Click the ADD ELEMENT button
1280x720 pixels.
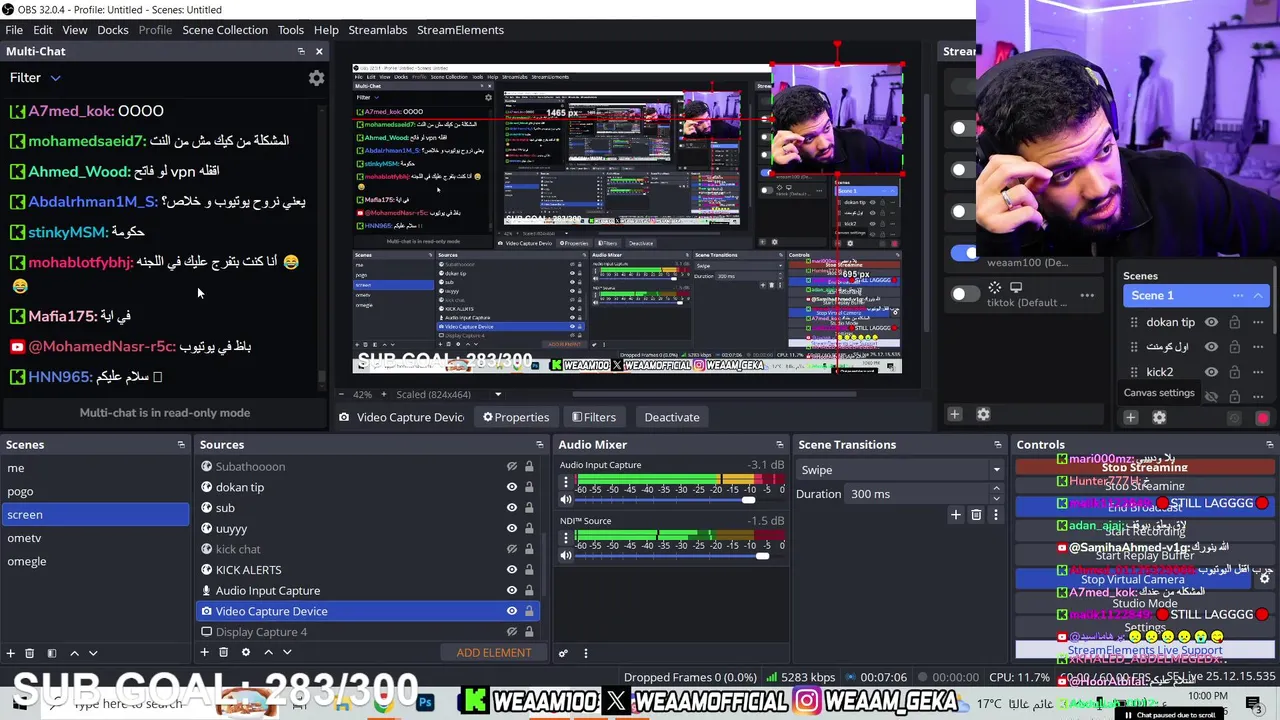(x=494, y=653)
